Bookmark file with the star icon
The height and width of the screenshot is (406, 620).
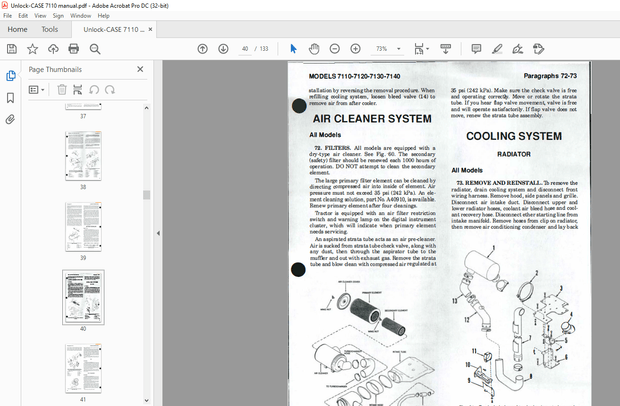(x=32, y=49)
